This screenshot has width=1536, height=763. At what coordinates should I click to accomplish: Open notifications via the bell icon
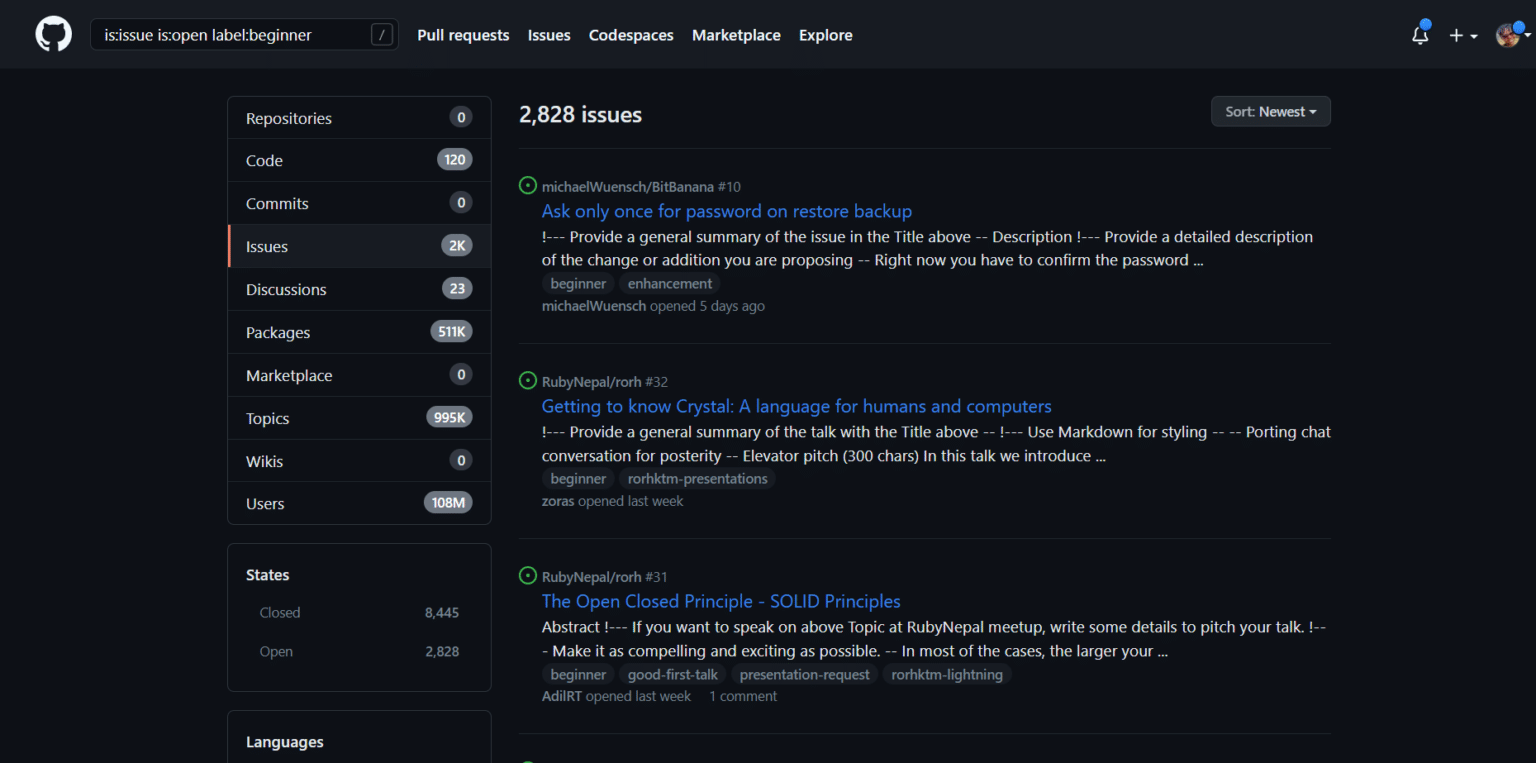coord(1419,34)
